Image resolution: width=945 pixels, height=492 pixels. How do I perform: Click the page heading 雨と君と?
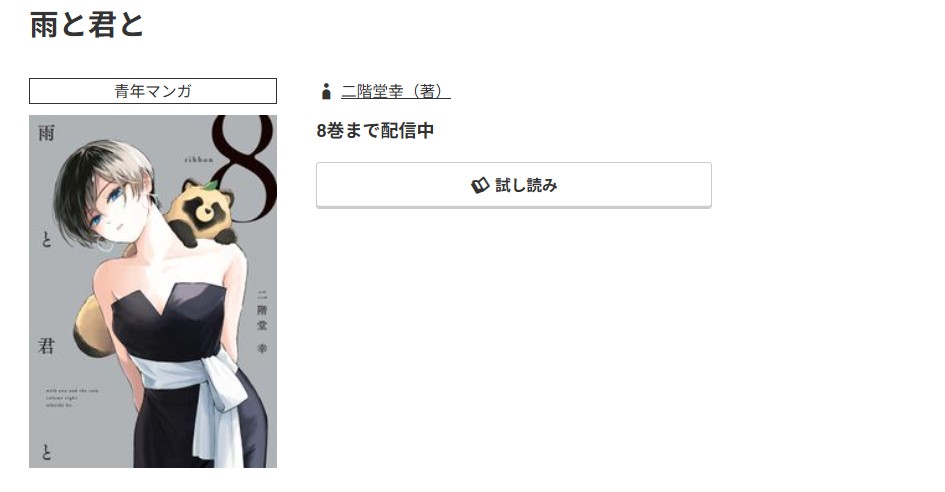point(86,25)
